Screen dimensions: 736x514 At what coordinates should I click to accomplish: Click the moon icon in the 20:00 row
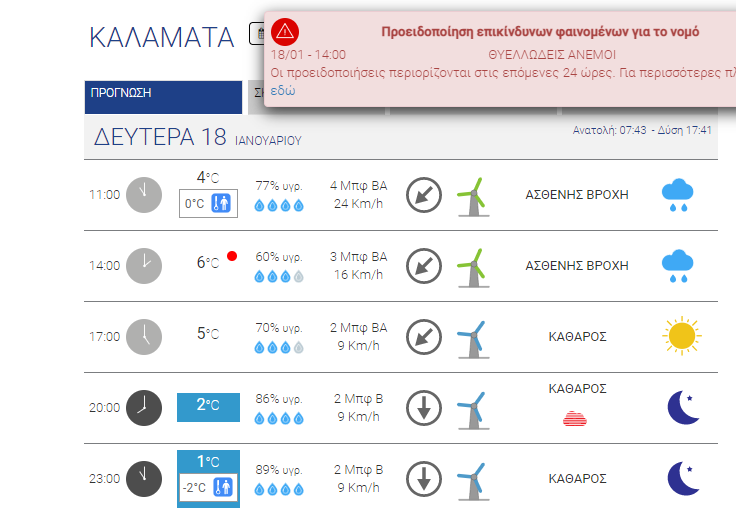pos(683,407)
